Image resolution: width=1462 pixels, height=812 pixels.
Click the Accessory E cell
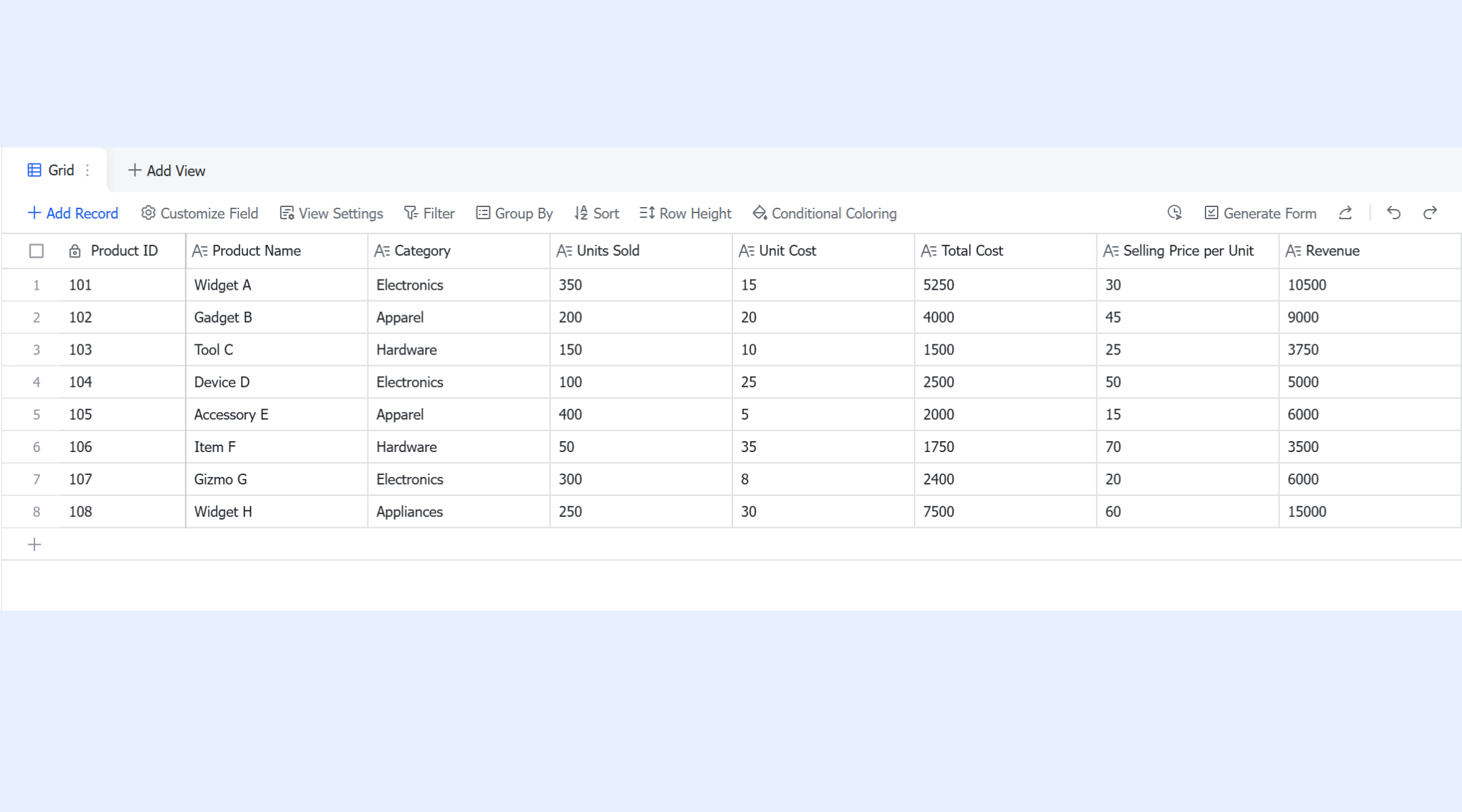point(277,415)
